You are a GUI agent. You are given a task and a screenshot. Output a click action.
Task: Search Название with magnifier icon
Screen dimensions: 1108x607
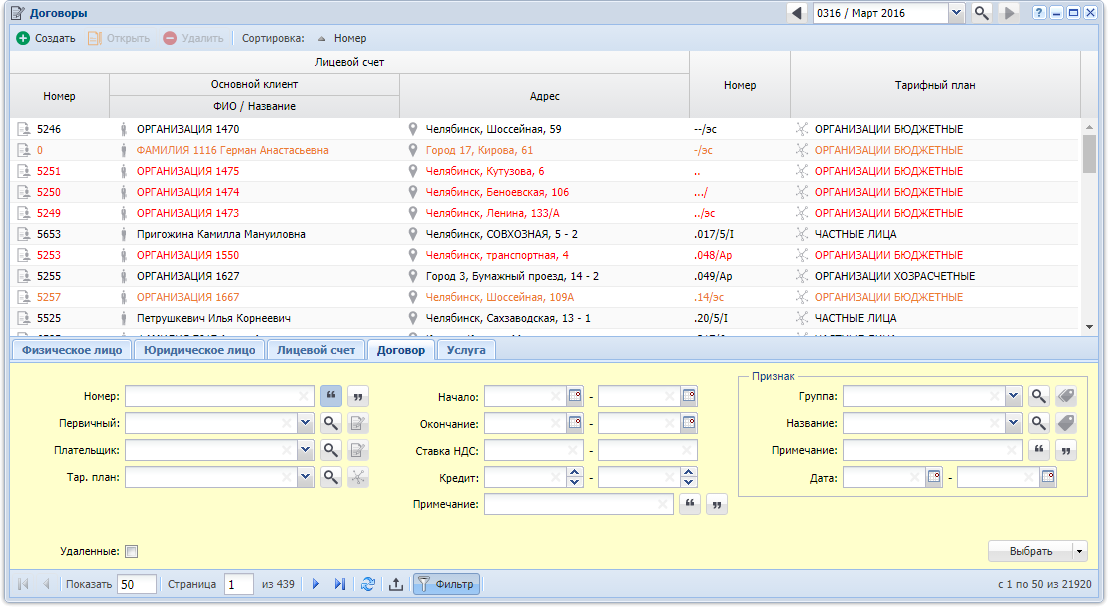[x=1038, y=423]
